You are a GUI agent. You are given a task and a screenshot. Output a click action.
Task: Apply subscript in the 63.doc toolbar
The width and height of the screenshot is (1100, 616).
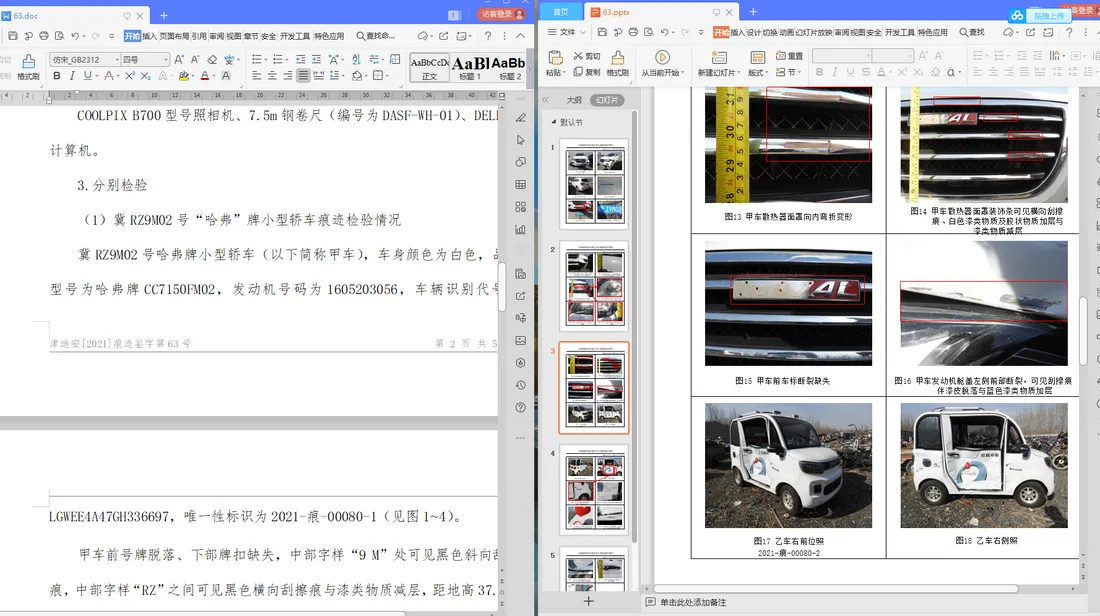tap(145, 76)
